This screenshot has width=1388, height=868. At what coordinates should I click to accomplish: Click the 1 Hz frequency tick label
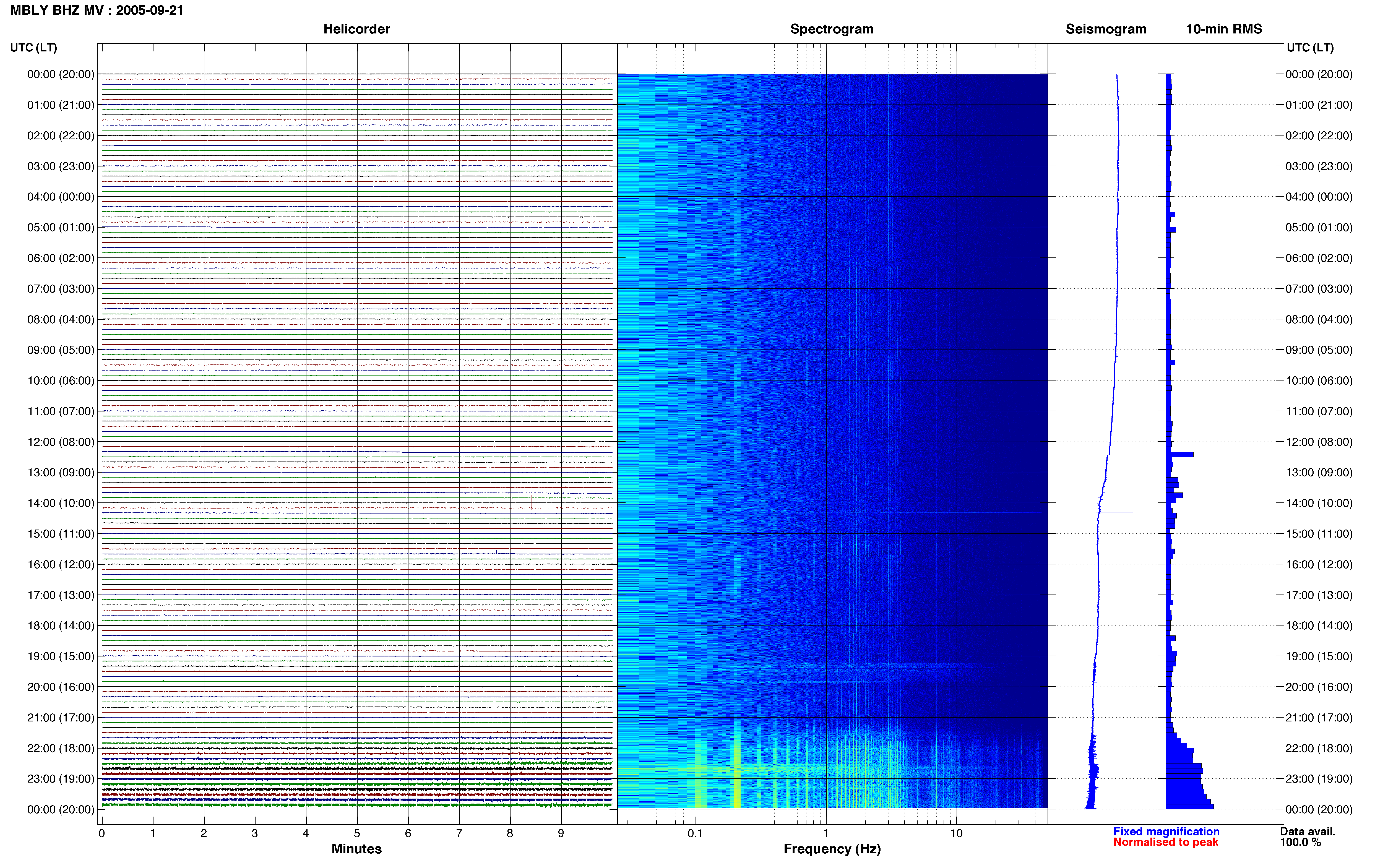point(826,833)
